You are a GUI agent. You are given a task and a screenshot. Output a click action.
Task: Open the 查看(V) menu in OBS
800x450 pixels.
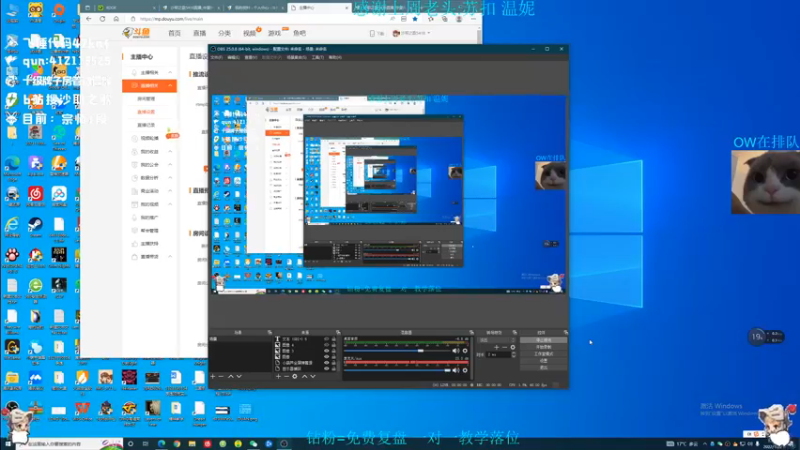(x=251, y=57)
